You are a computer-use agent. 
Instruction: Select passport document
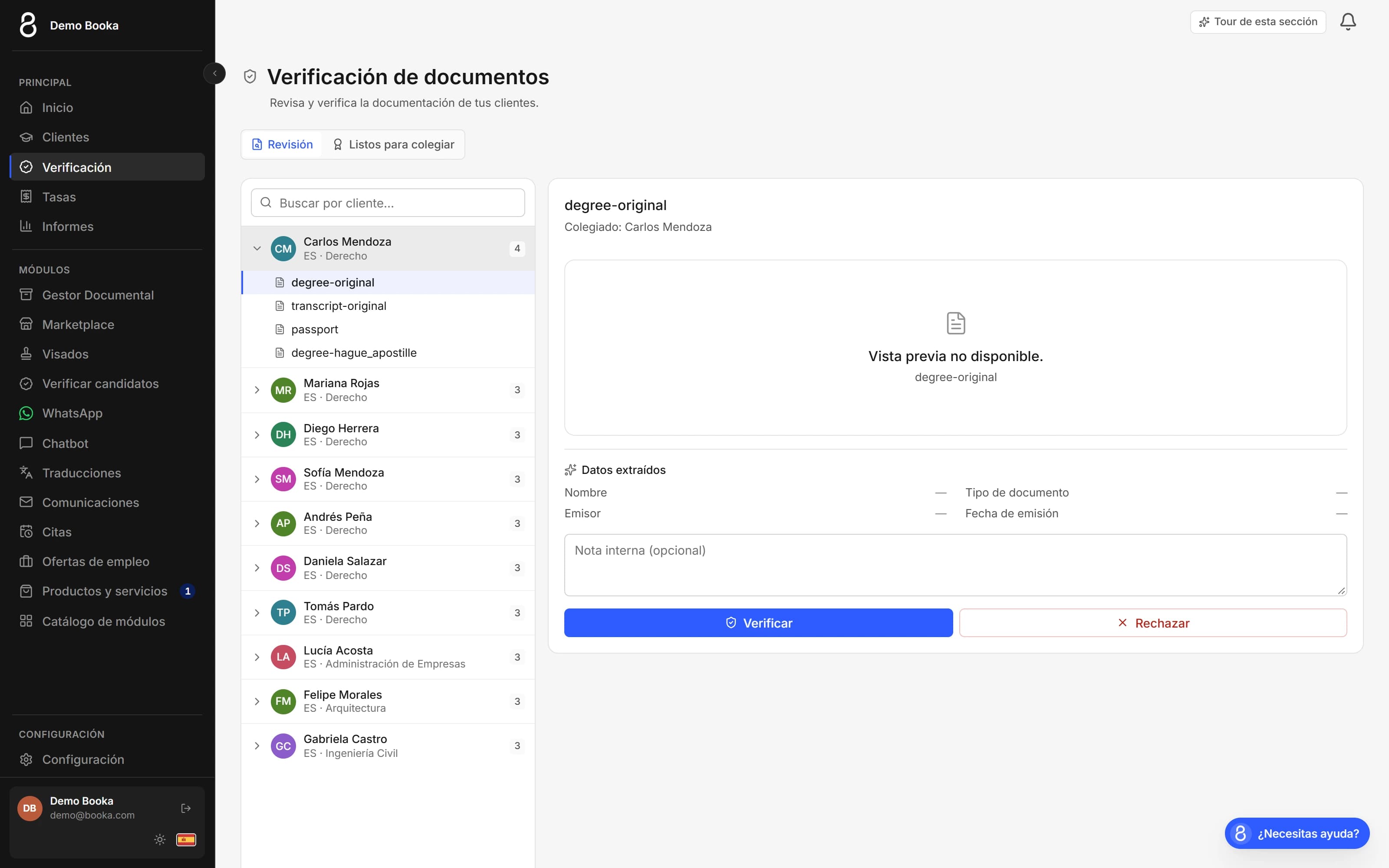pos(388,329)
